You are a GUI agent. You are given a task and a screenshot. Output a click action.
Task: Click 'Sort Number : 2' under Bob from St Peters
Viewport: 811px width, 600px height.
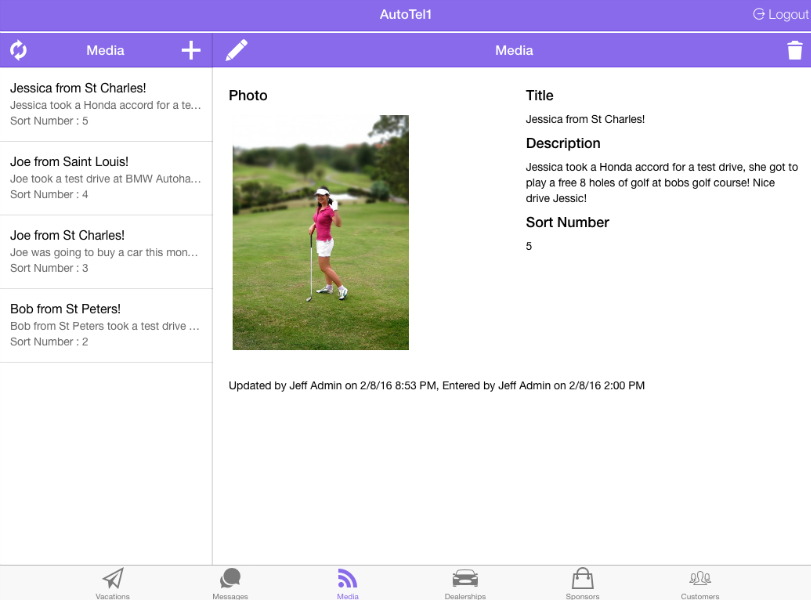[x=49, y=342]
